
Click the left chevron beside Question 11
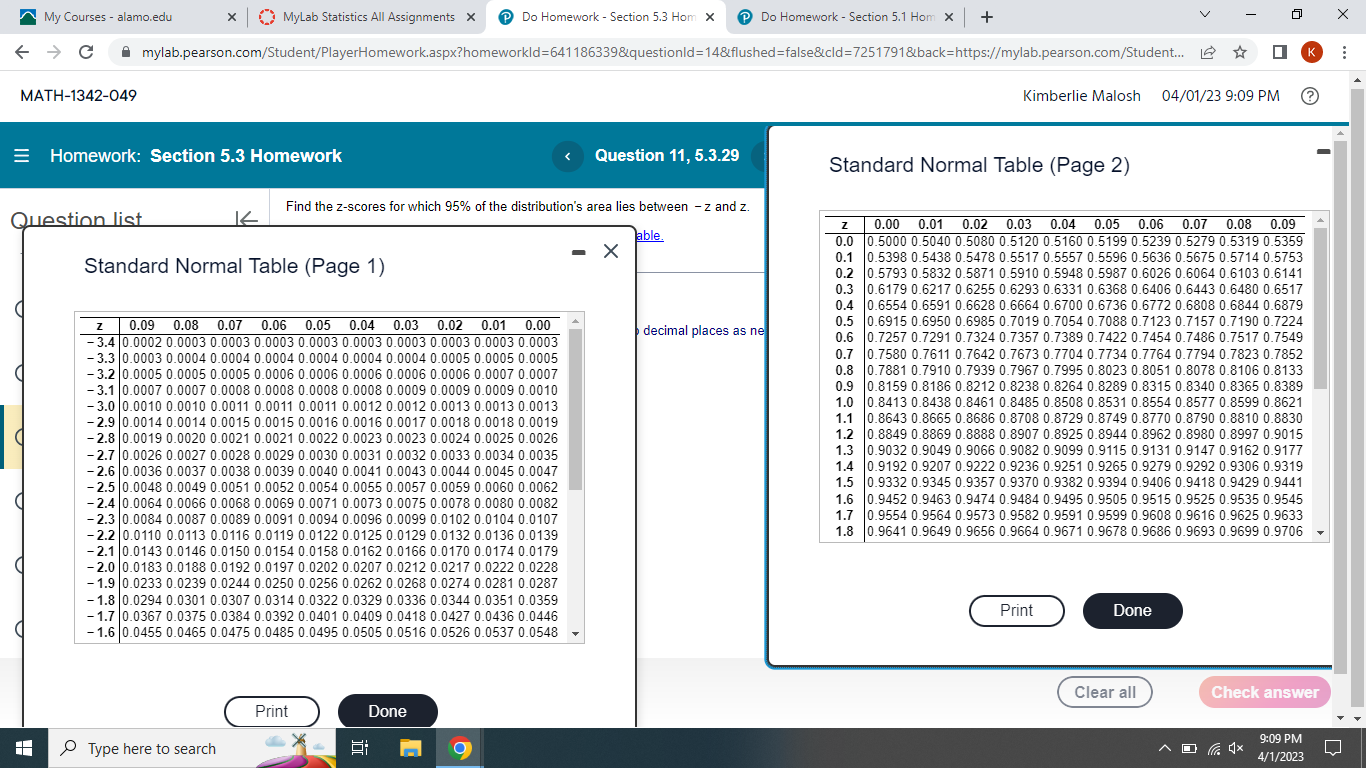(567, 156)
